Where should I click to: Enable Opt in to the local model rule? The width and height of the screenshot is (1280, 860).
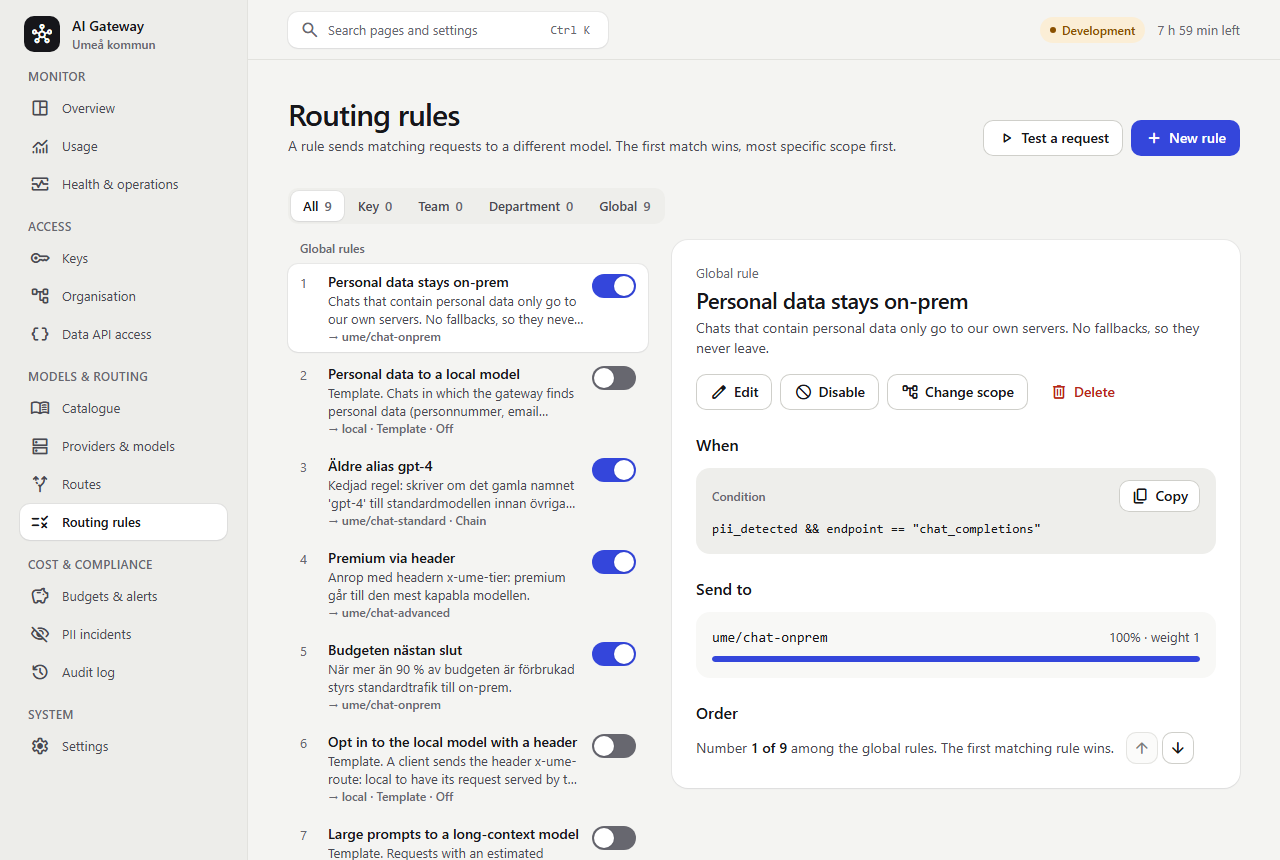[x=614, y=746]
